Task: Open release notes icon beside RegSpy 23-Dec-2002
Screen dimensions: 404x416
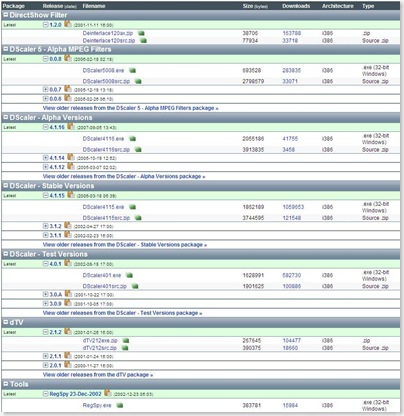Action: coord(107,393)
